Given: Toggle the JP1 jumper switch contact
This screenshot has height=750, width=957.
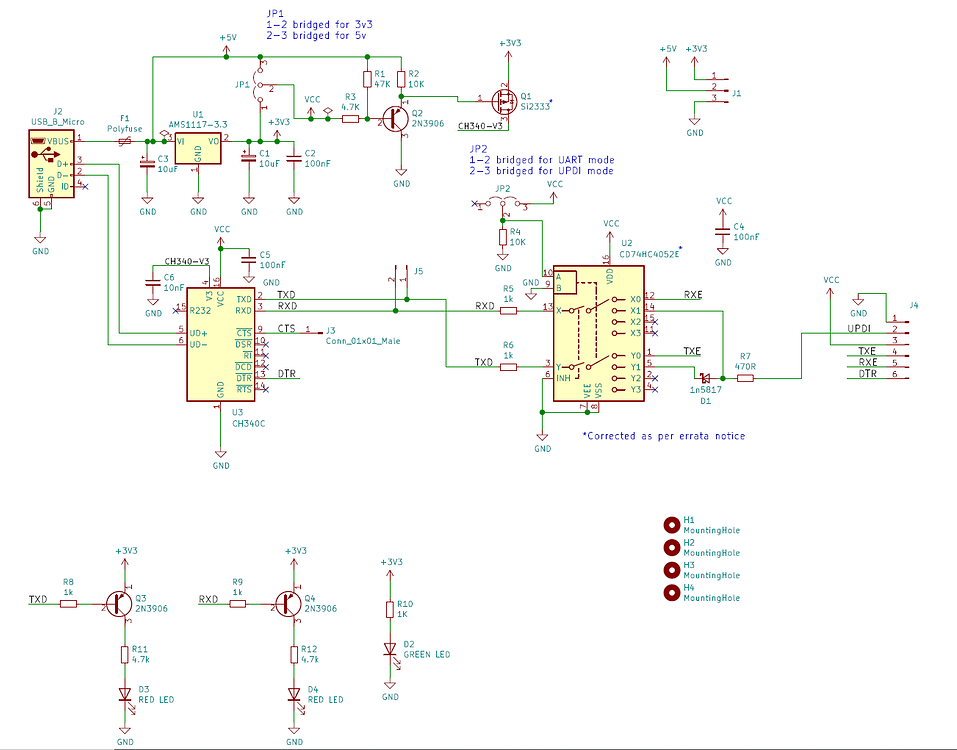Looking at the screenshot, I should point(260,85).
